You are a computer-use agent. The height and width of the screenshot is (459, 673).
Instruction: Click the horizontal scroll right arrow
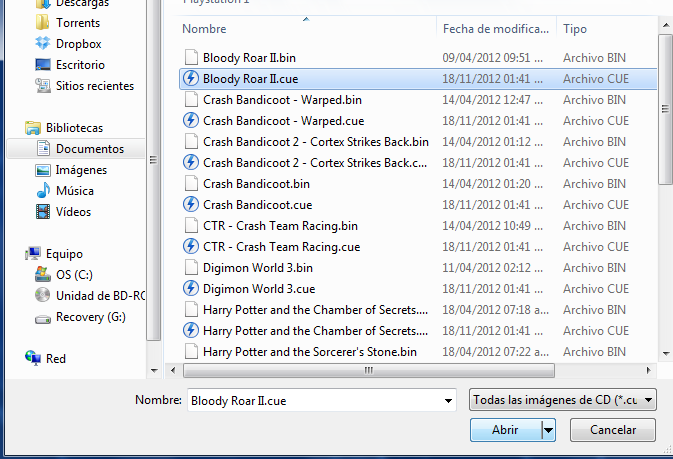pyautogui.click(x=648, y=370)
